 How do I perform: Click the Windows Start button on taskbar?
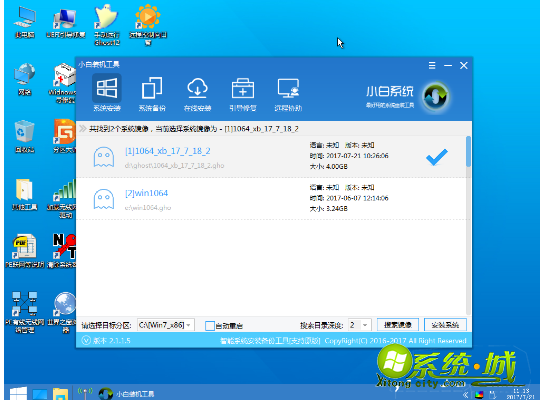click(x=18, y=393)
